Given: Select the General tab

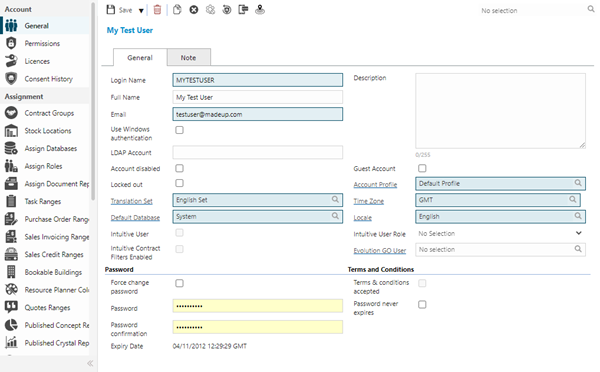Looking at the screenshot, I should pos(140,57).
